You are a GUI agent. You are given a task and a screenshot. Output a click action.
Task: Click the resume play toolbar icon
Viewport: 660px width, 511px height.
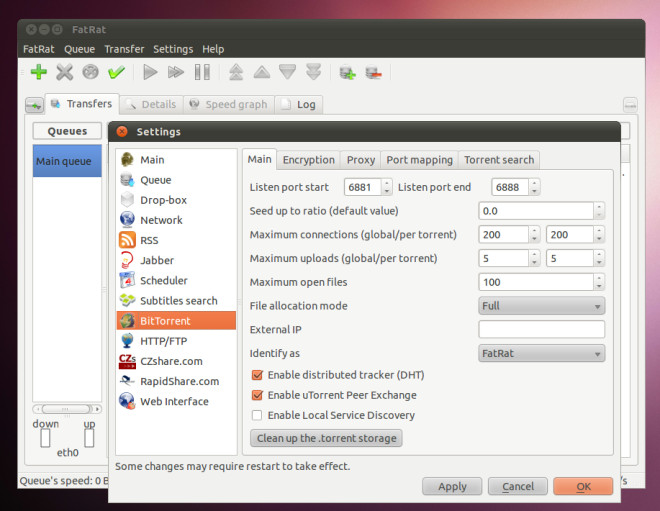pos(150,72)
